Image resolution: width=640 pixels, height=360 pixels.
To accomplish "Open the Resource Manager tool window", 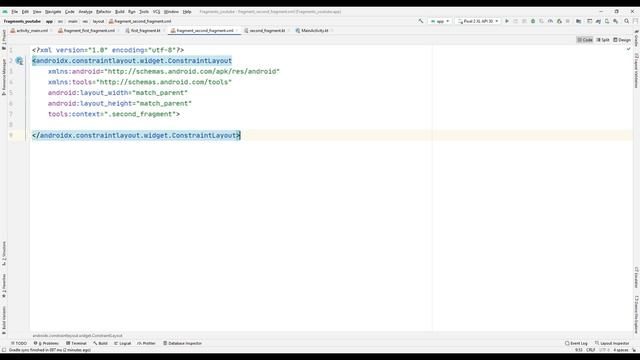I will 4,77.
